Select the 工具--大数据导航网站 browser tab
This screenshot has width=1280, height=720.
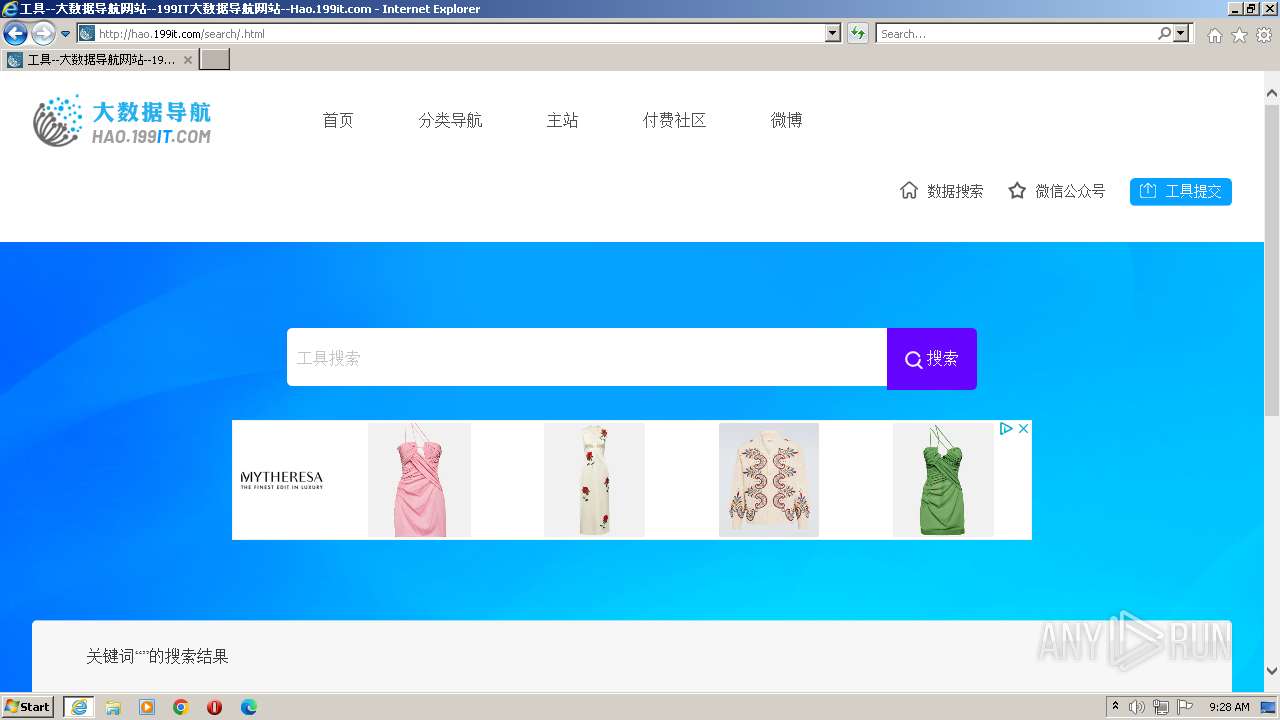pyautogui.click(x=100, y=60)
